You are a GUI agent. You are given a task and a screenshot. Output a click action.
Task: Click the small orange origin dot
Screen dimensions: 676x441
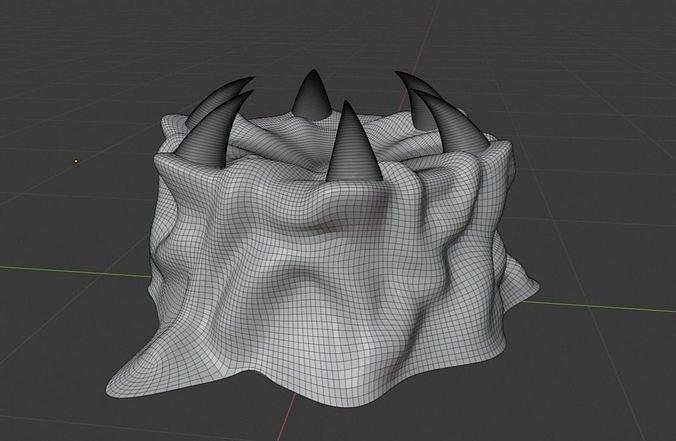pyautogui.click(x=76, y=161)
